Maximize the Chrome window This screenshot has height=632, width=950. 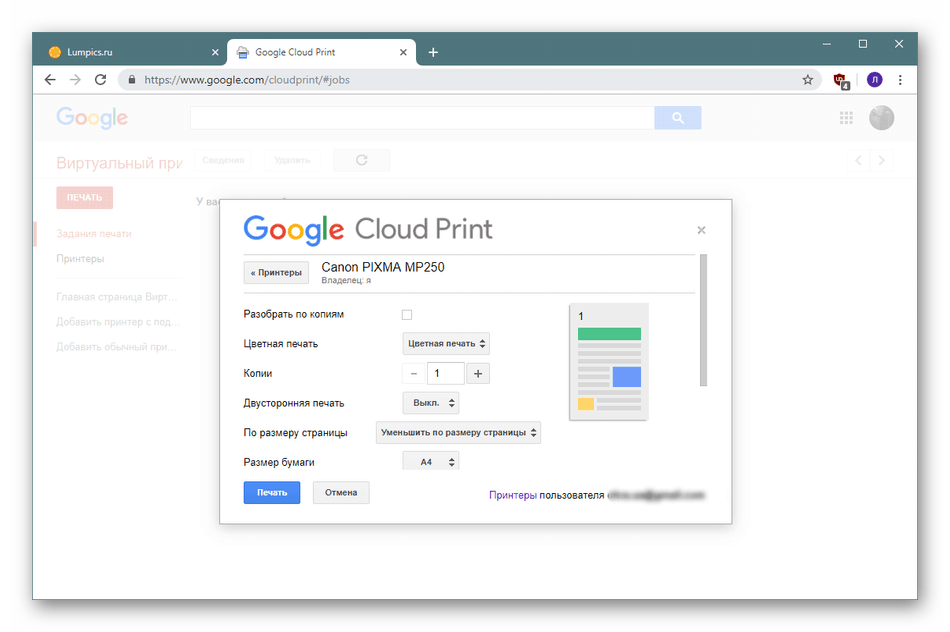pos(863,44)
